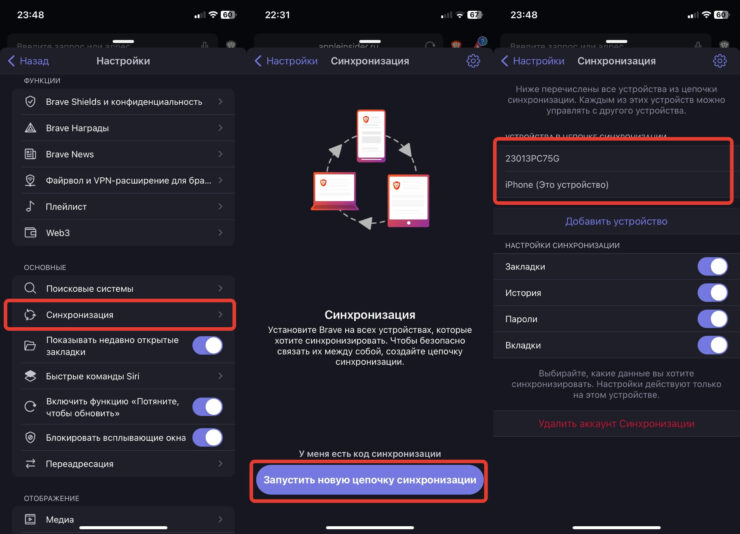This screenshot has height=534, width=740.
Task: Expand Файрвол и VPN chevron
Action: point(220,180)
